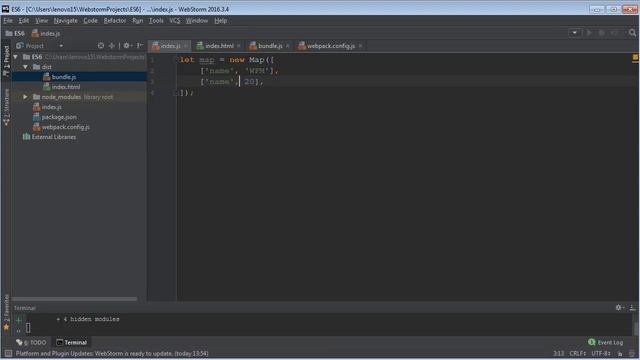Open run configuration dropdown
The height and width of the screenshot is (360, 640).
pyautogui.click(x=574, y=33)
